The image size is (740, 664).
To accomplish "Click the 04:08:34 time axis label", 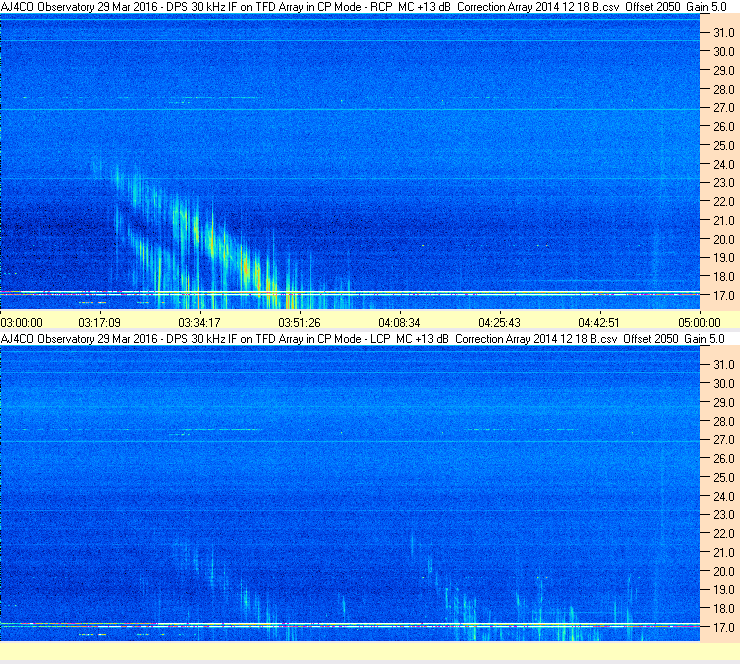I will coord(399,323).
